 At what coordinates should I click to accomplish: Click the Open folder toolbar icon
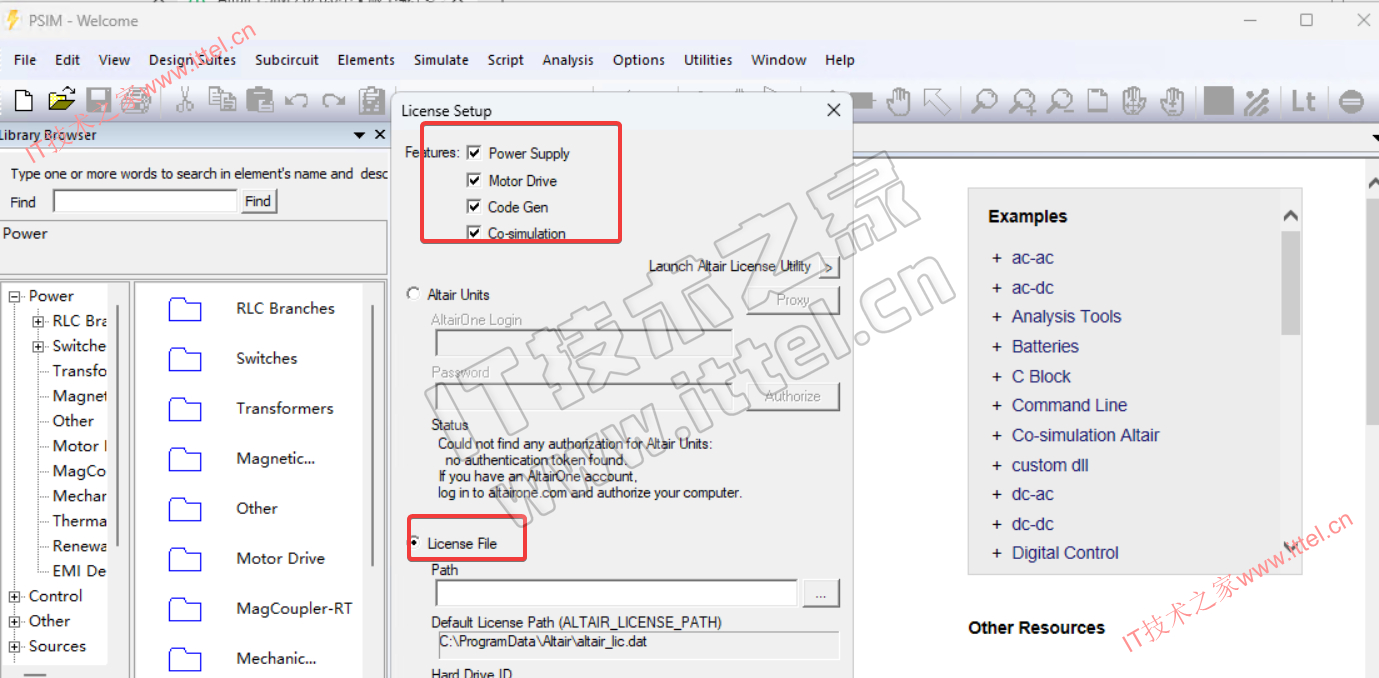pos(61,100)
